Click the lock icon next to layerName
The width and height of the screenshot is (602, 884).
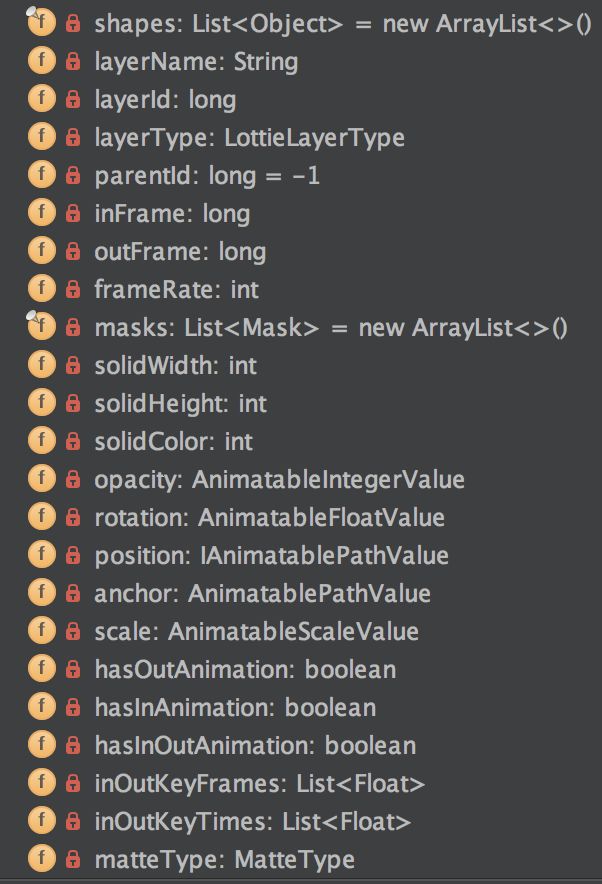[x=73, y=61]
